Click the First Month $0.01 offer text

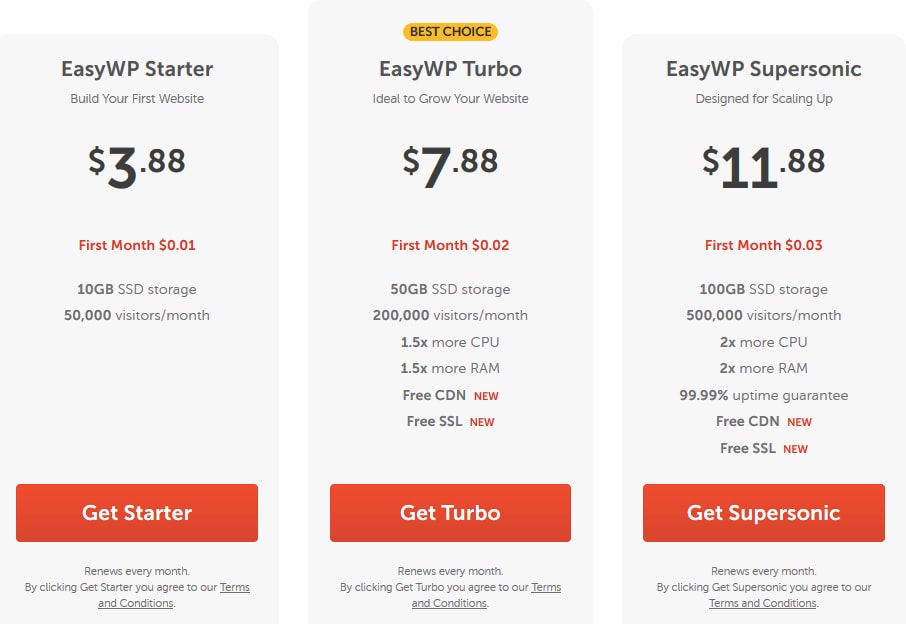pos(136,245)
